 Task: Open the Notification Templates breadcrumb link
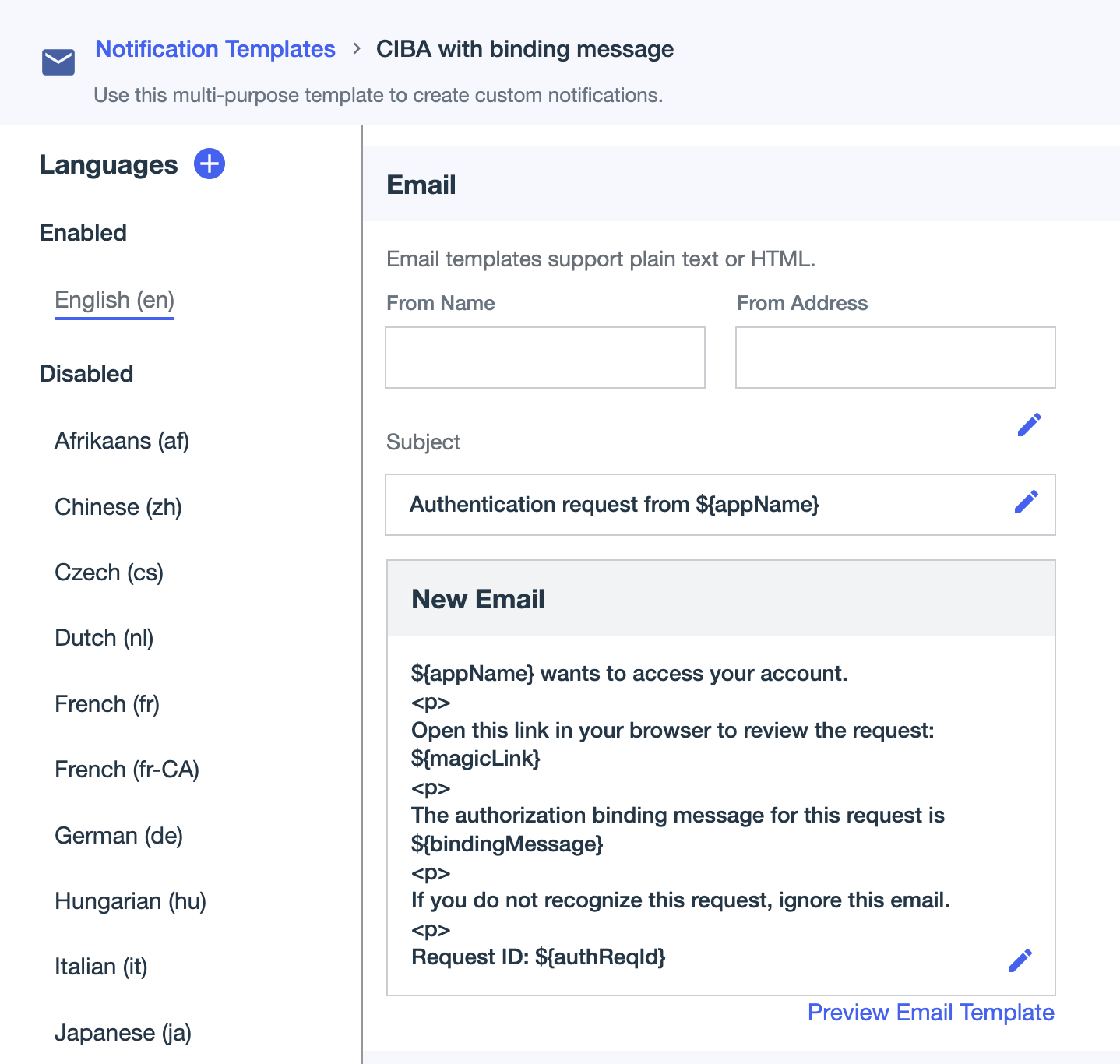point(215,48)
